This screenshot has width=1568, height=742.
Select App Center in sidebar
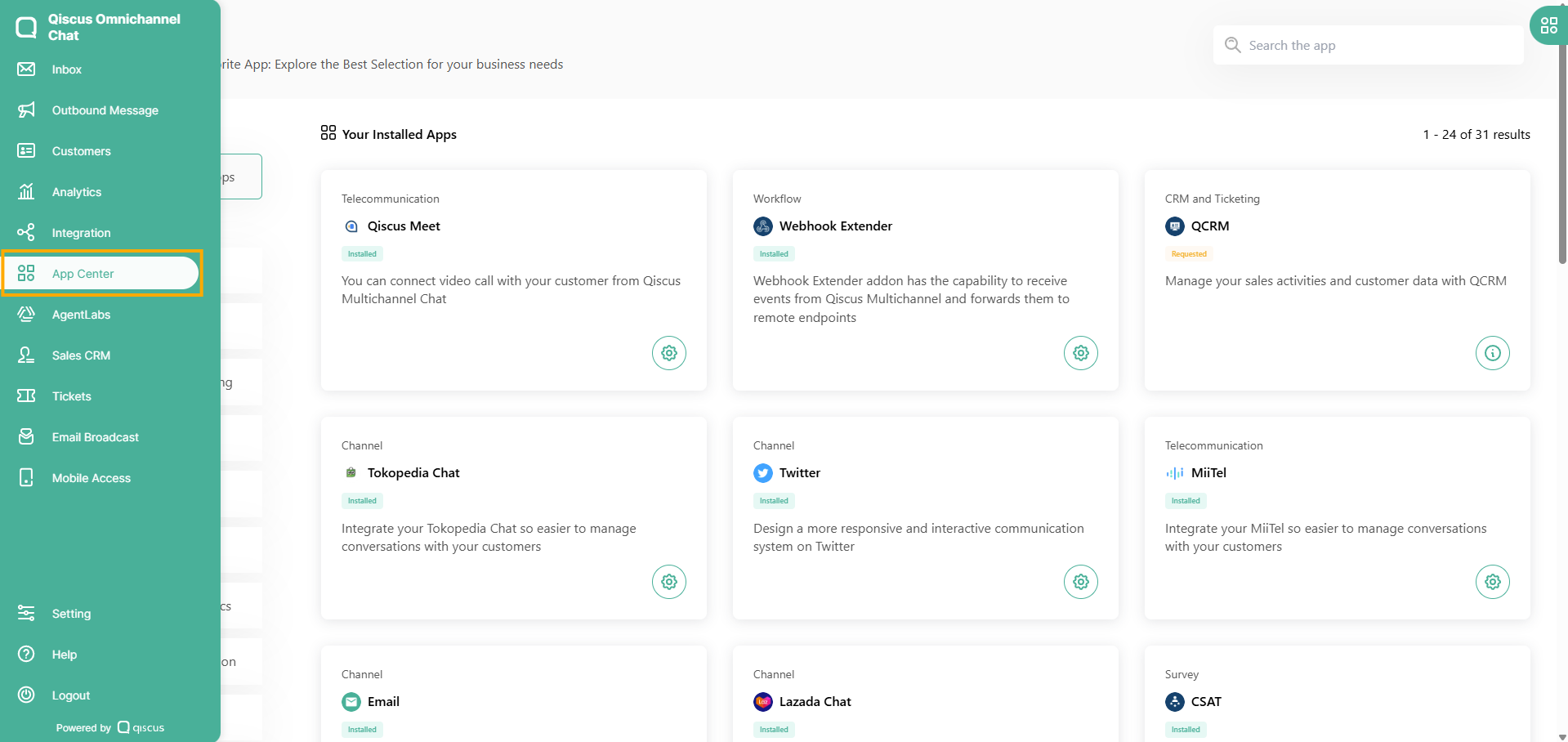click(x=83, y=274)
